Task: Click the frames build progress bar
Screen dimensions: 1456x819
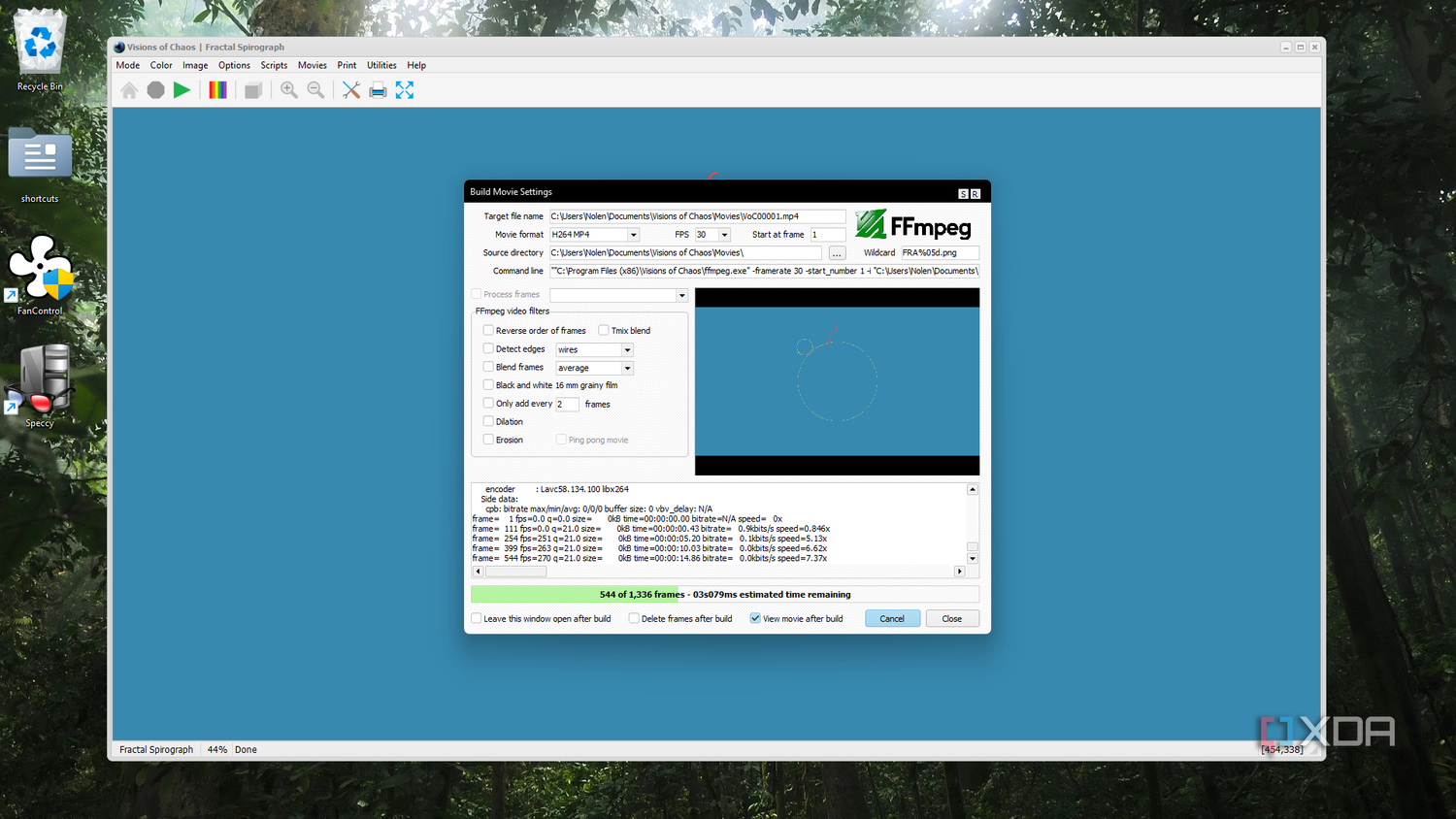Action: [725, 594]
